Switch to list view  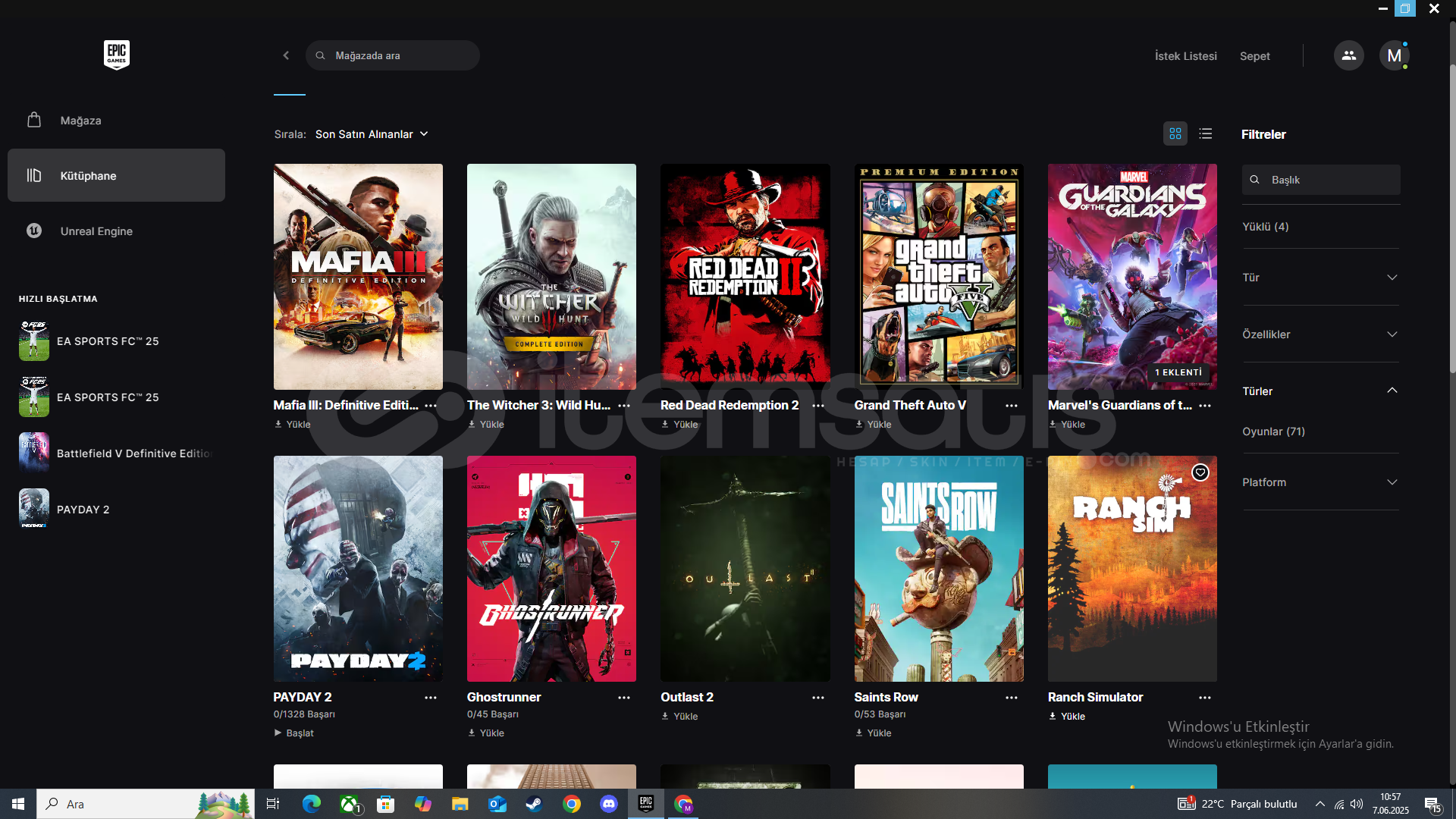click(1206, 134)
